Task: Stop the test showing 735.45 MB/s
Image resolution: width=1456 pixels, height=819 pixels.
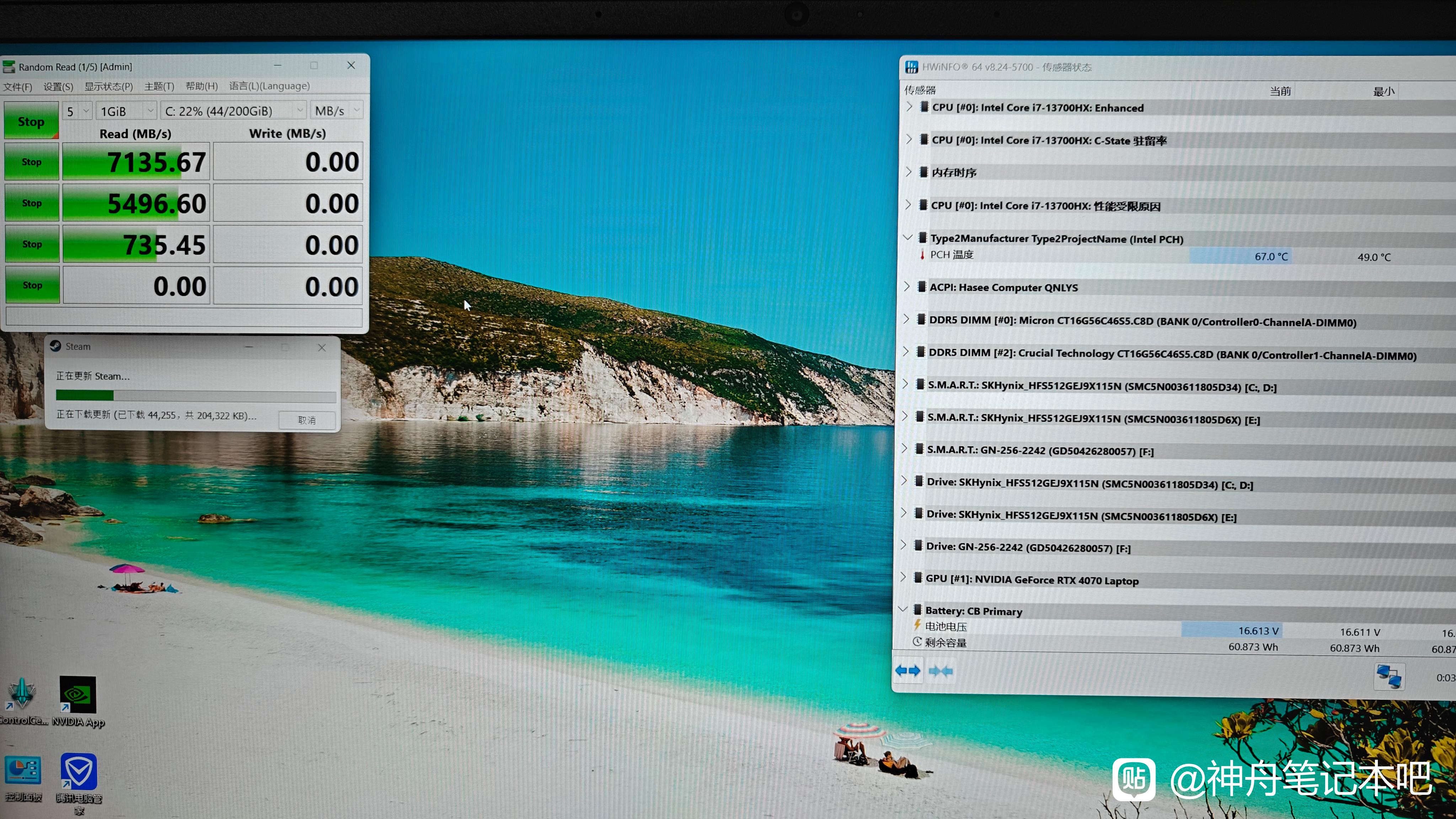Action: coord(32,244)
